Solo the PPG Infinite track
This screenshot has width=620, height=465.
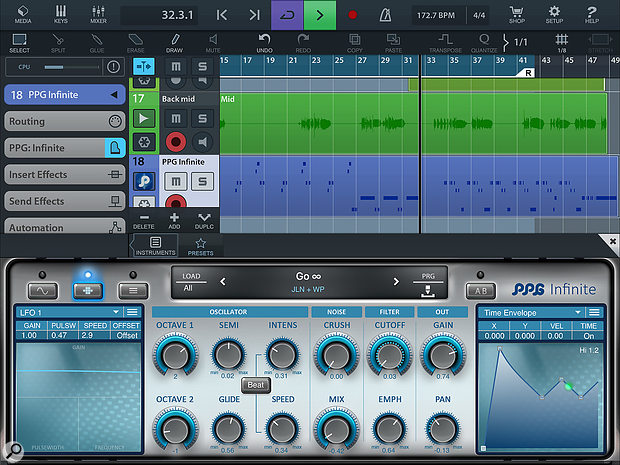tap(202, 181)
